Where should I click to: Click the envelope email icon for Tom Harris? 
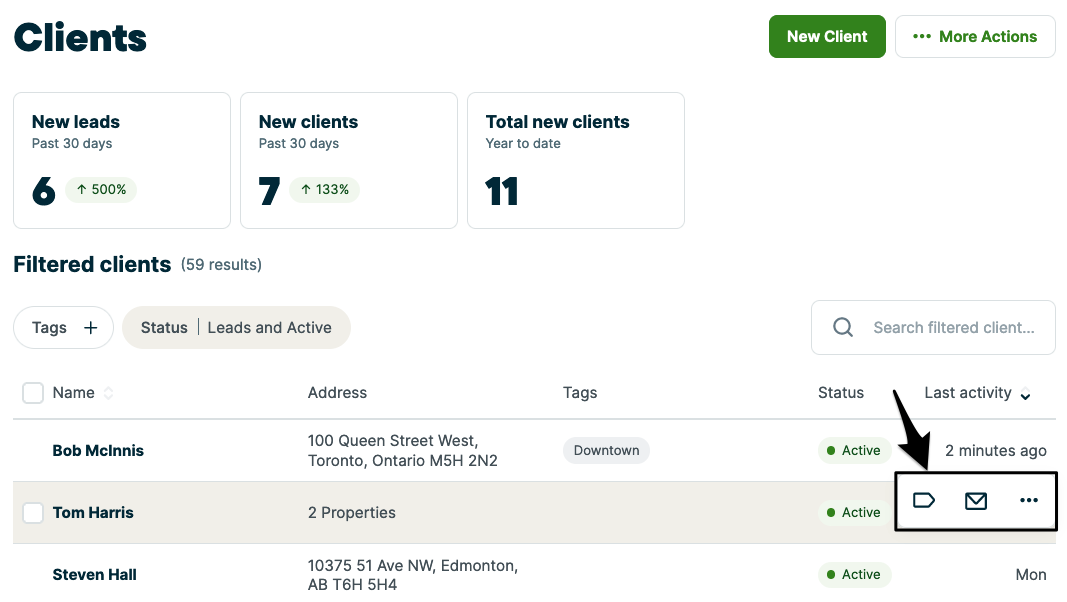click(976, 501)
